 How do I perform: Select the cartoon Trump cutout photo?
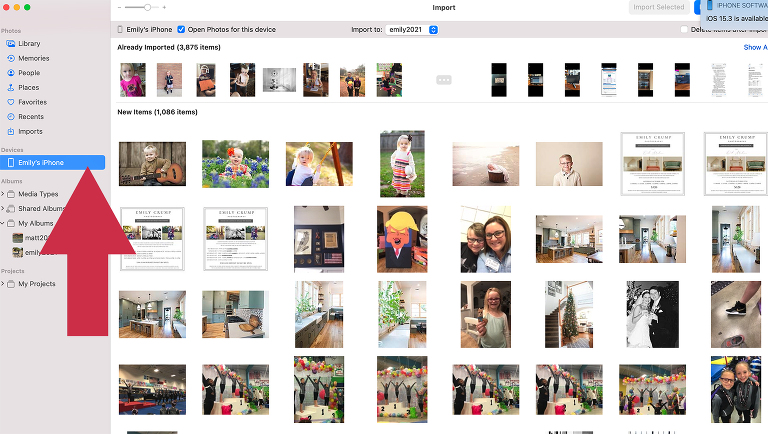point(403,240)
